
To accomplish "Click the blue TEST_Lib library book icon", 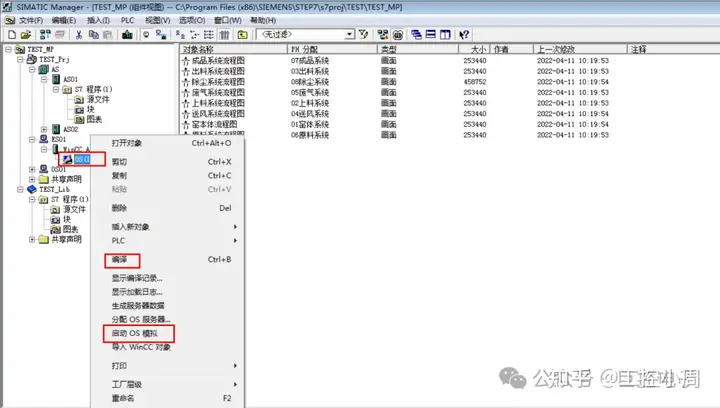I will tap(32, 189).
